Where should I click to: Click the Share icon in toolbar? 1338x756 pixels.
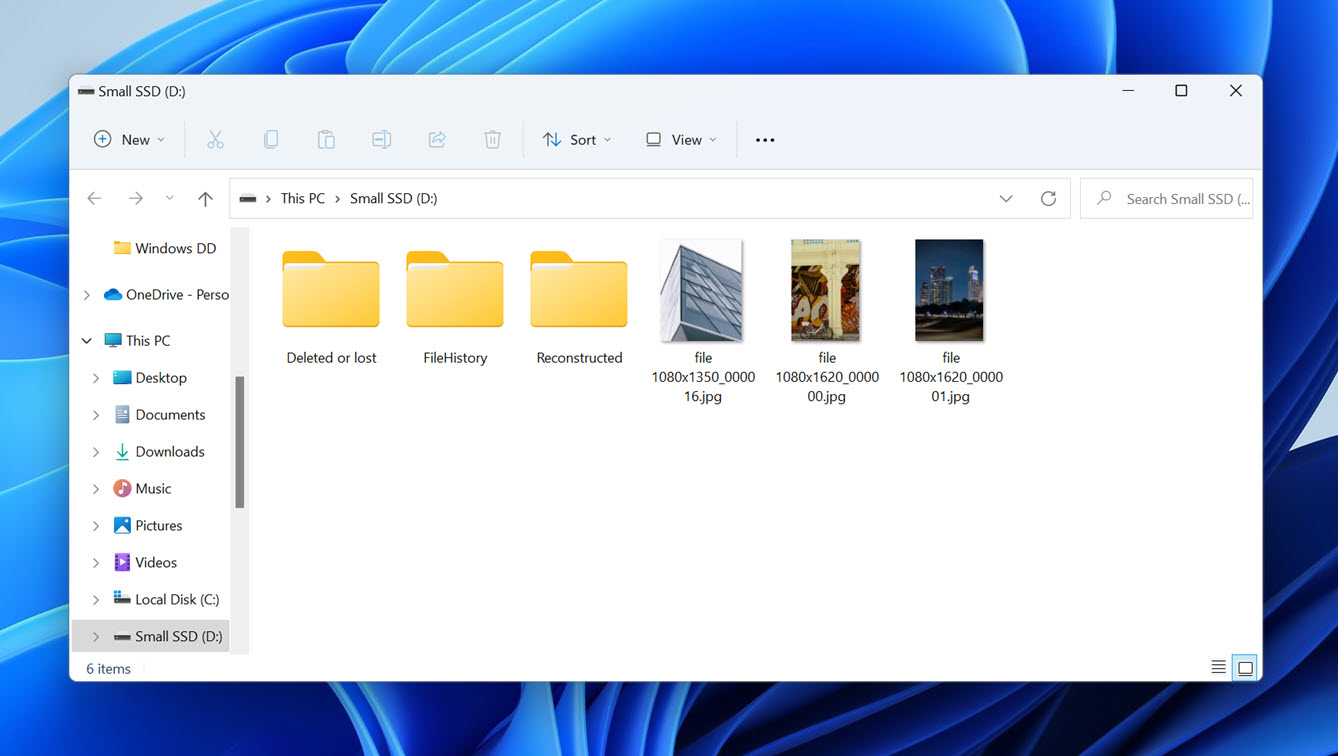tap(437, 140)
